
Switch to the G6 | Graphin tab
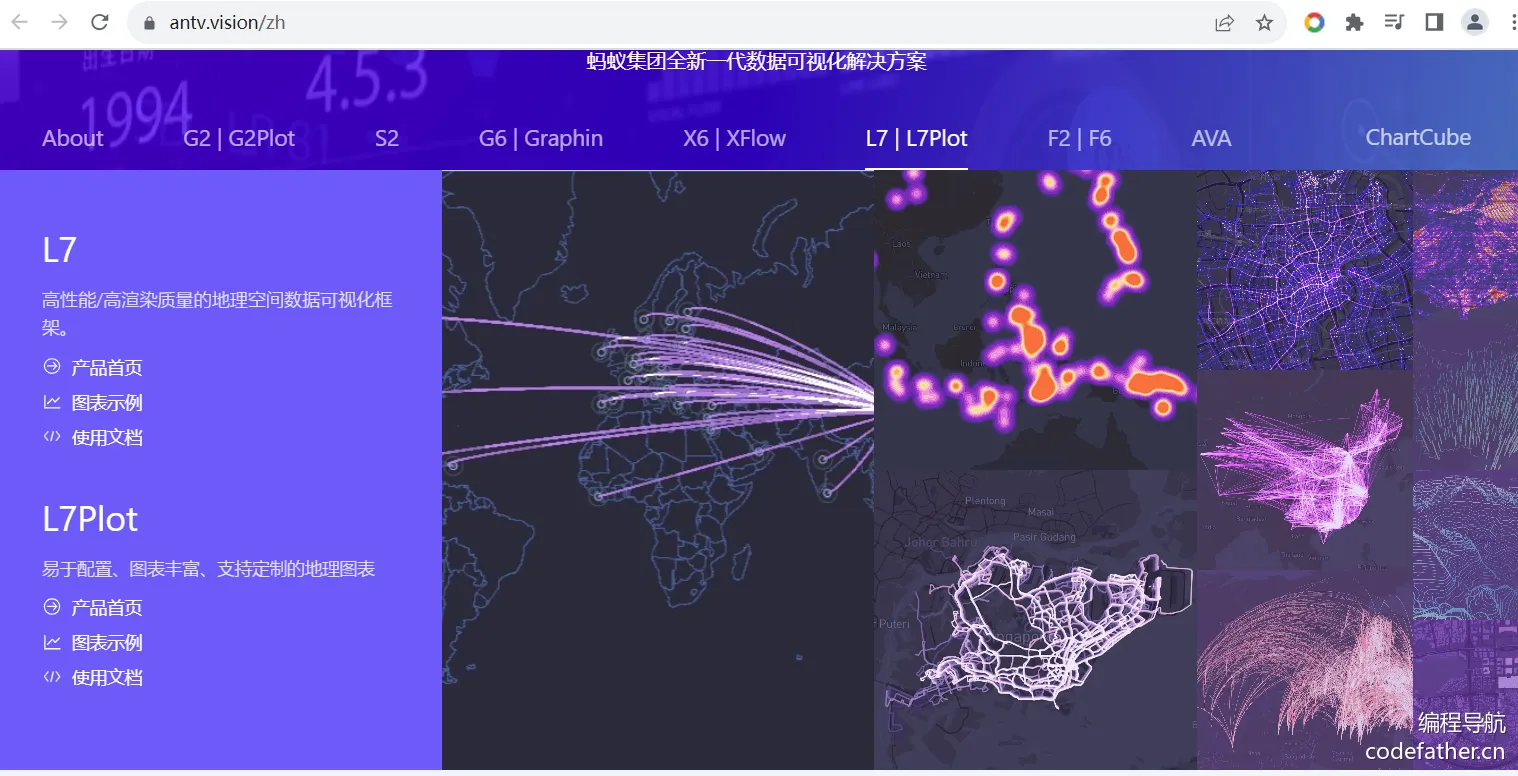tap(541, 138)
